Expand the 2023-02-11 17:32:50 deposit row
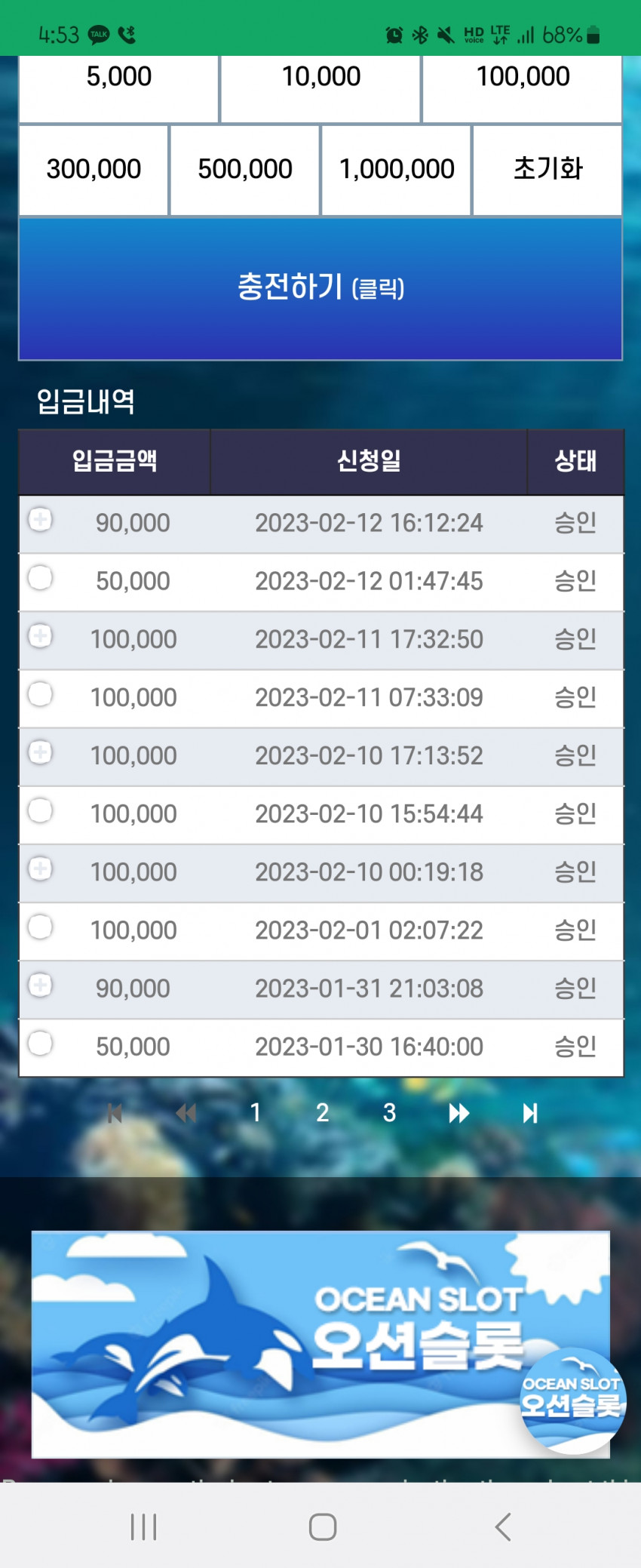The image size is (641, 1568). click(x=41, y=635)
